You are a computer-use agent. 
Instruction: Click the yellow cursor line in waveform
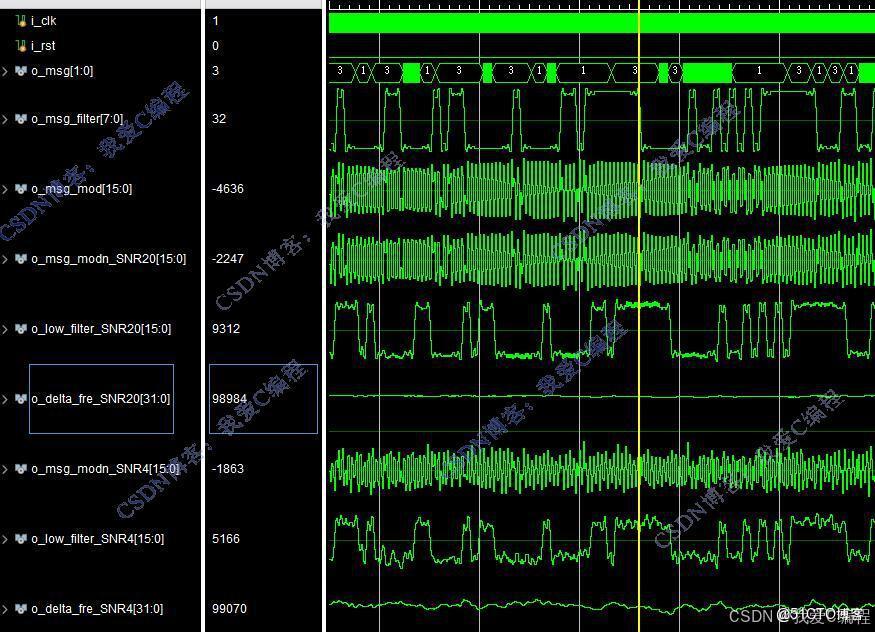[x=639, y=318]
